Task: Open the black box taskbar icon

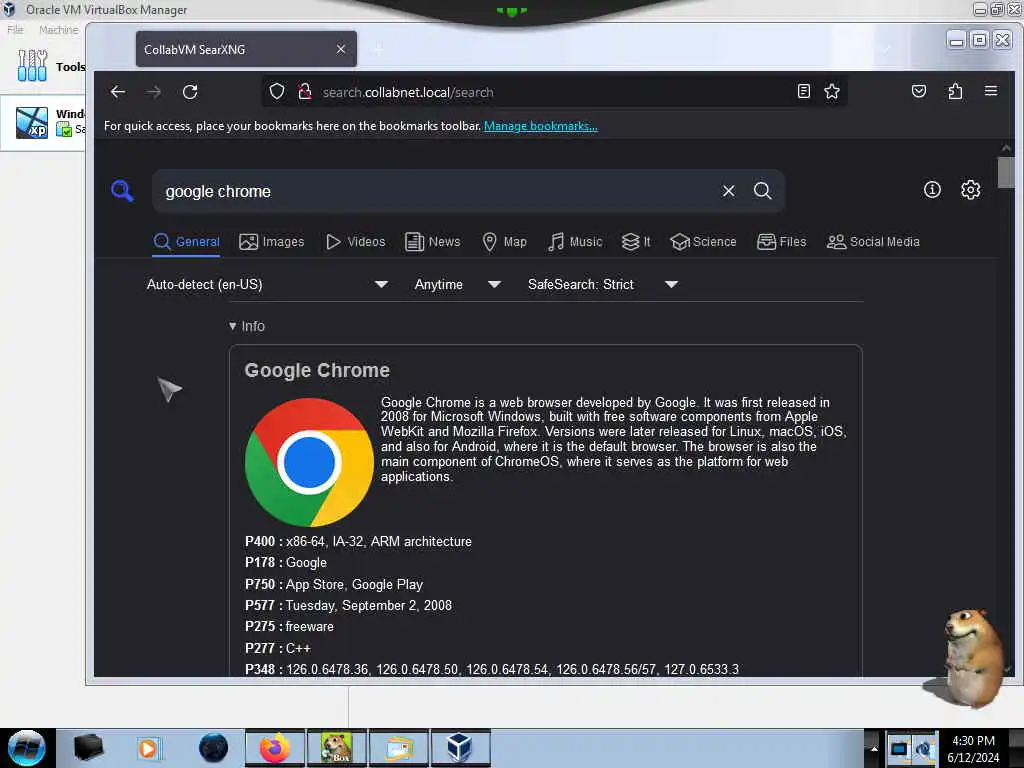Action: (x=88, y=748)
